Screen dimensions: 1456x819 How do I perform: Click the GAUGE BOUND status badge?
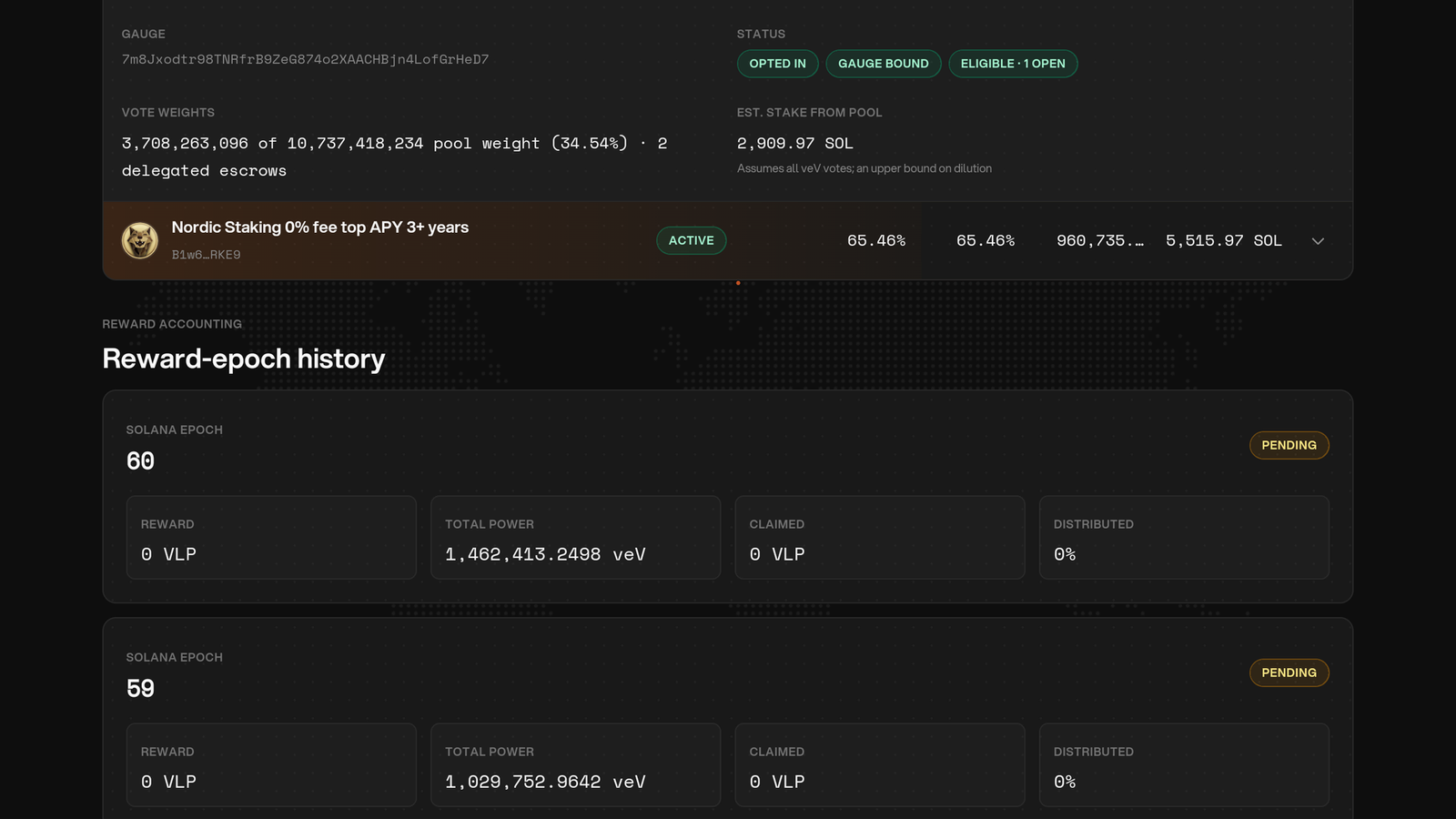[883, 64]
